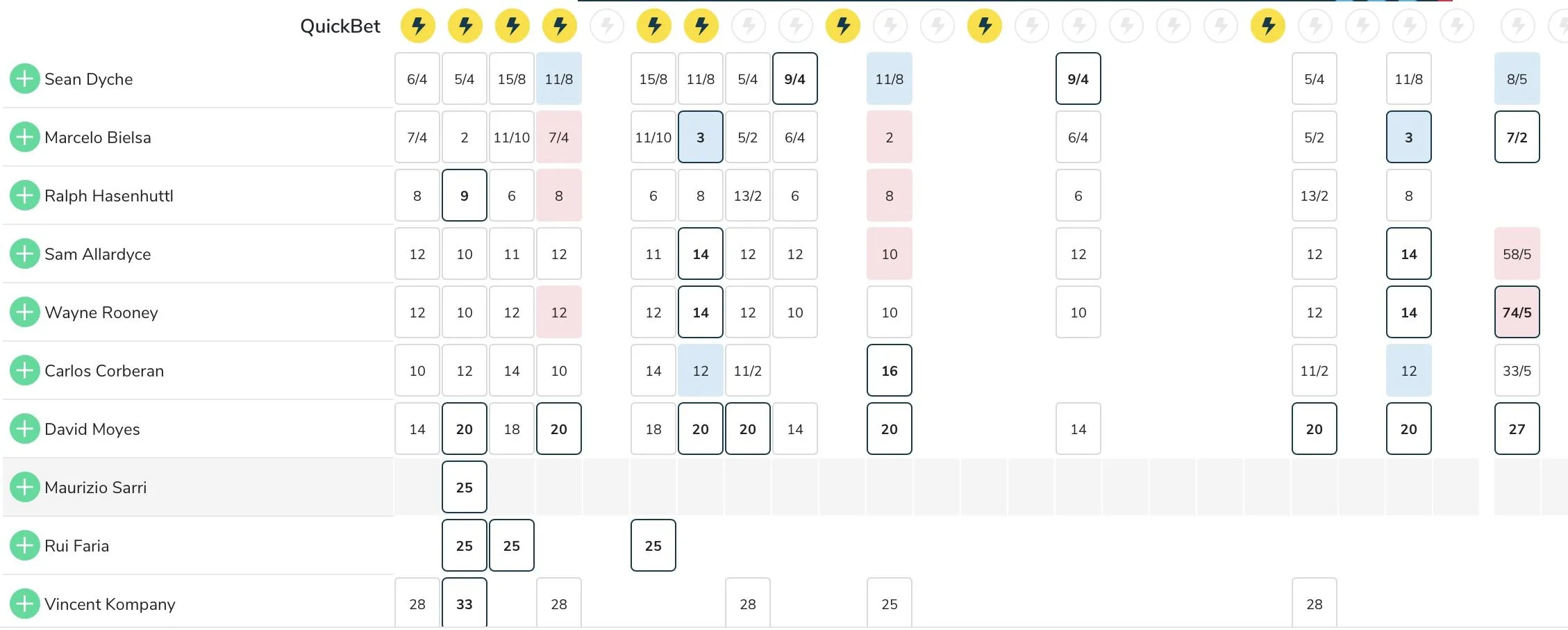Expand David Moyes row using plus icon

(x=24, y=429)
